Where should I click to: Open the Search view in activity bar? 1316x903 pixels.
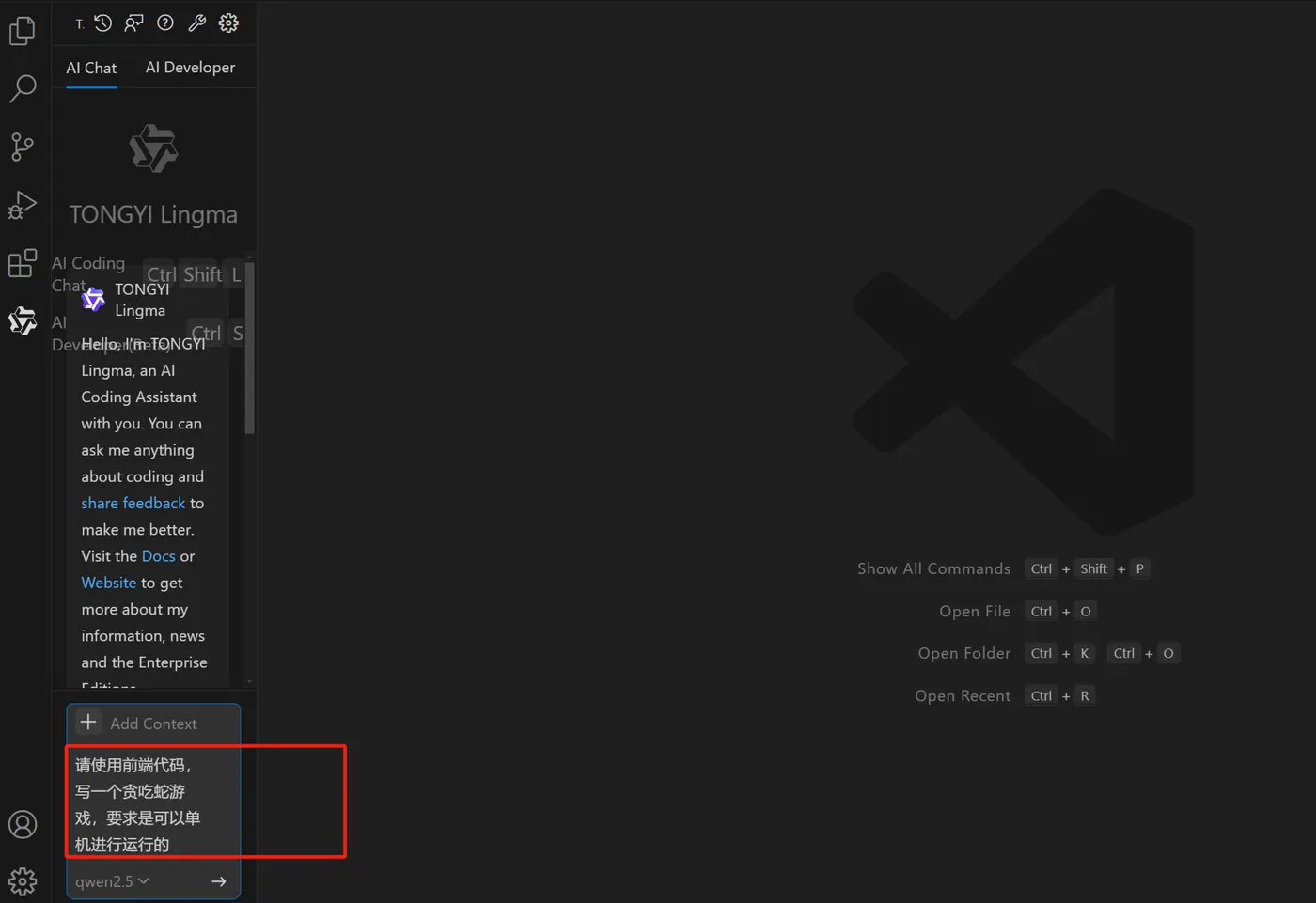23,88
